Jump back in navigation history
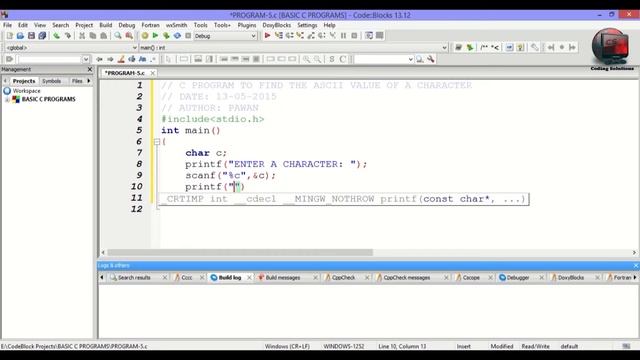Viewport: 640px width, 360px height. (99, 59)
